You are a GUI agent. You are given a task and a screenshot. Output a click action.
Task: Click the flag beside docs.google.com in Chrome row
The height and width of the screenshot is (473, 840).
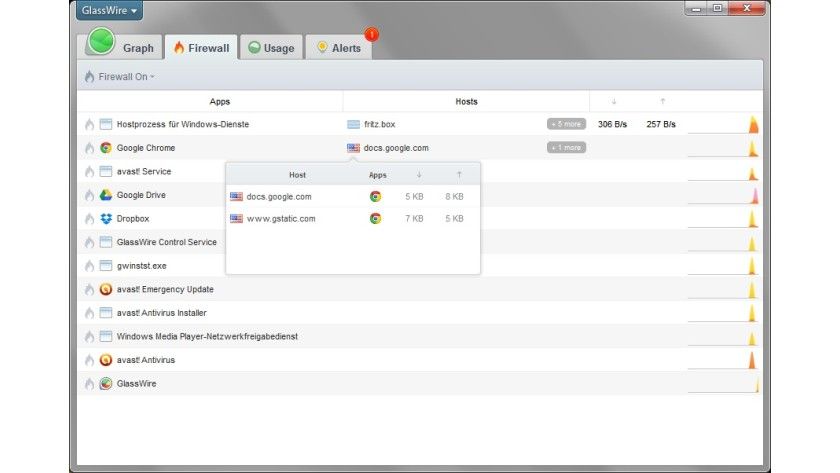pos(354,148)
